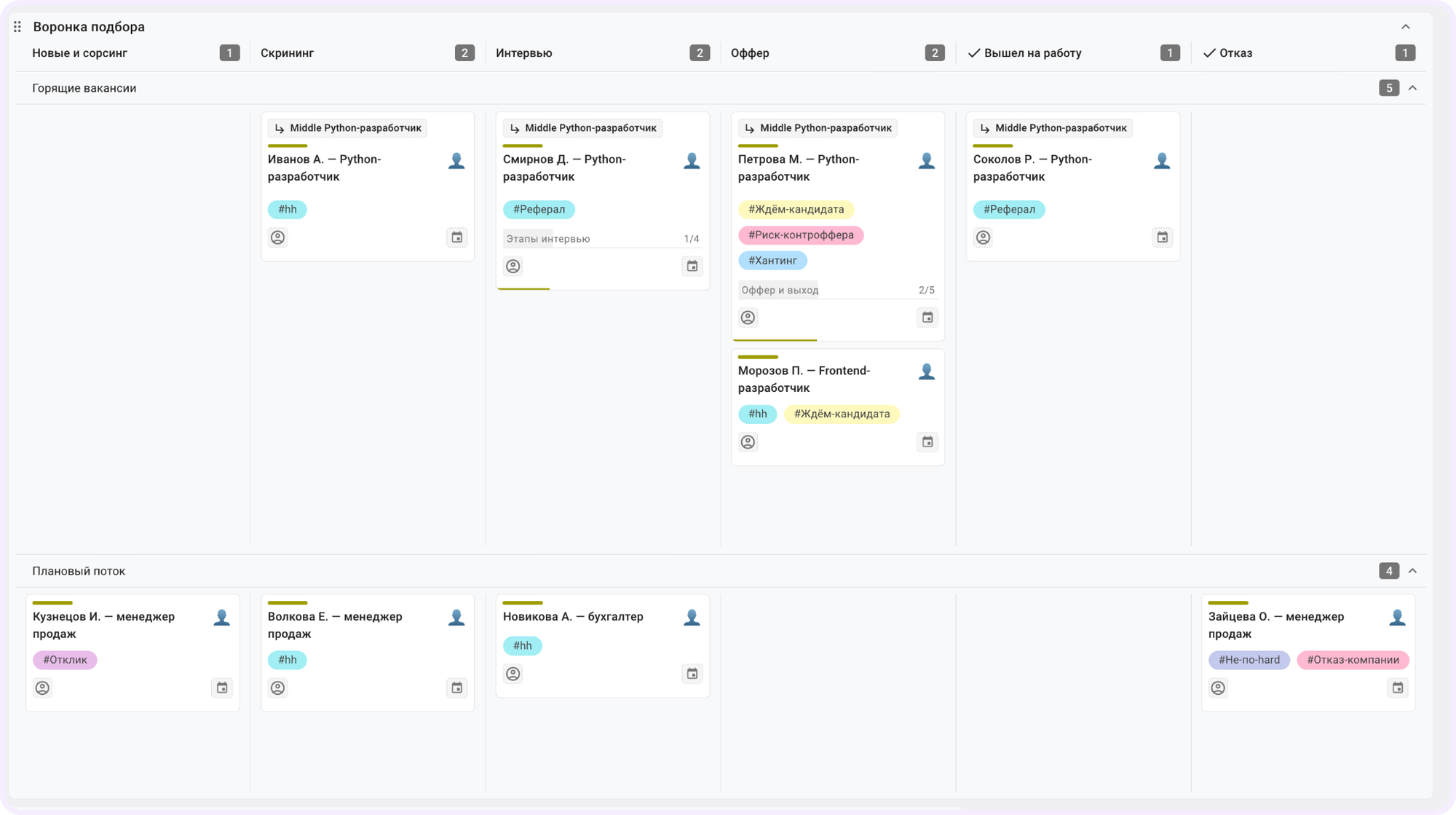This screenshot has width=1456, height=815.
Task: Open calendar icon on Кузнецов И. card
Action: [221, 688]
